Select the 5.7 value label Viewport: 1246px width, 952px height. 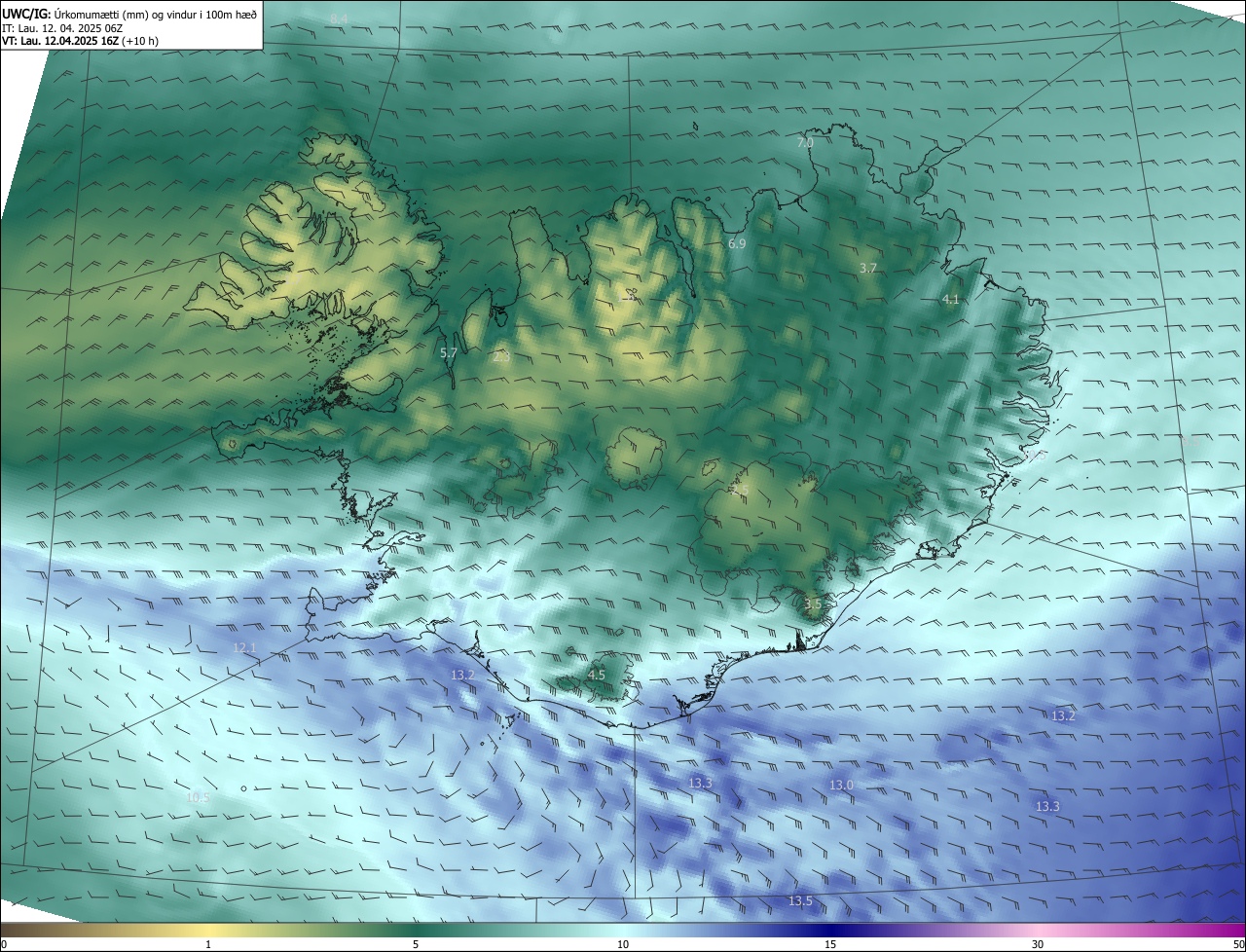pos(449,352)
